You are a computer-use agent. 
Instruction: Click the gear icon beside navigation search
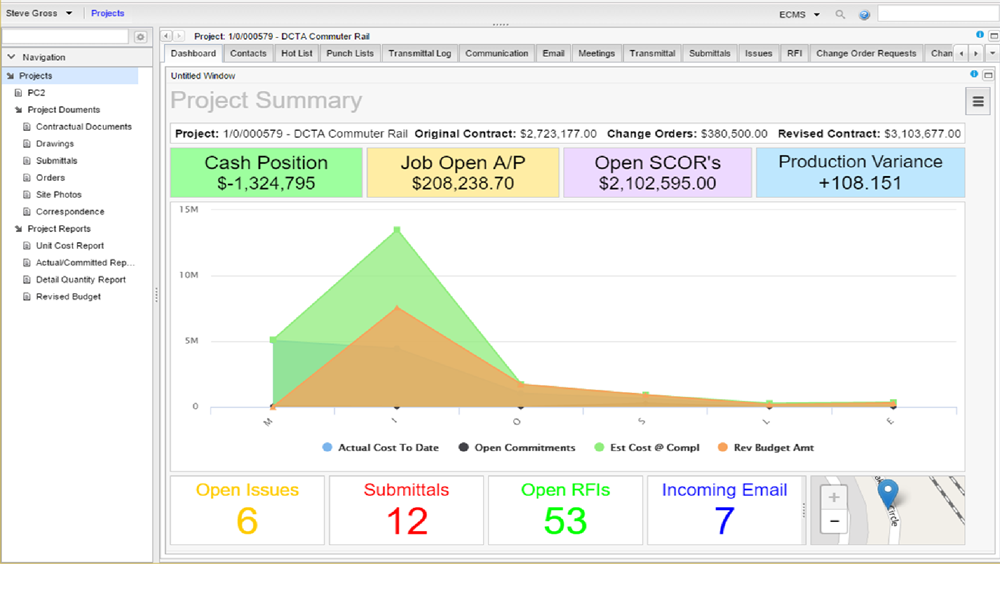[x=140, y=37]
